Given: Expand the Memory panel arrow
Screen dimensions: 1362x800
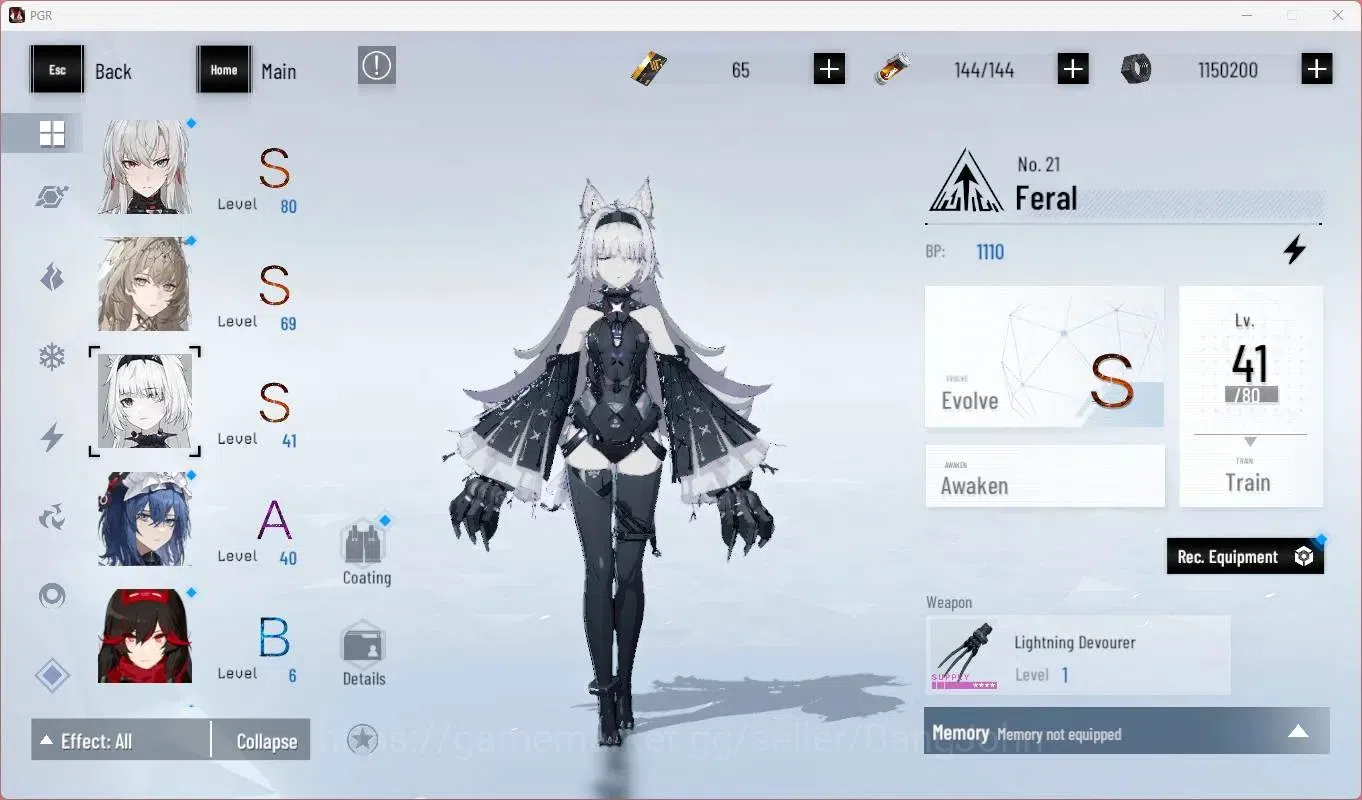Looking at the screenshot, I should 1298,731.
